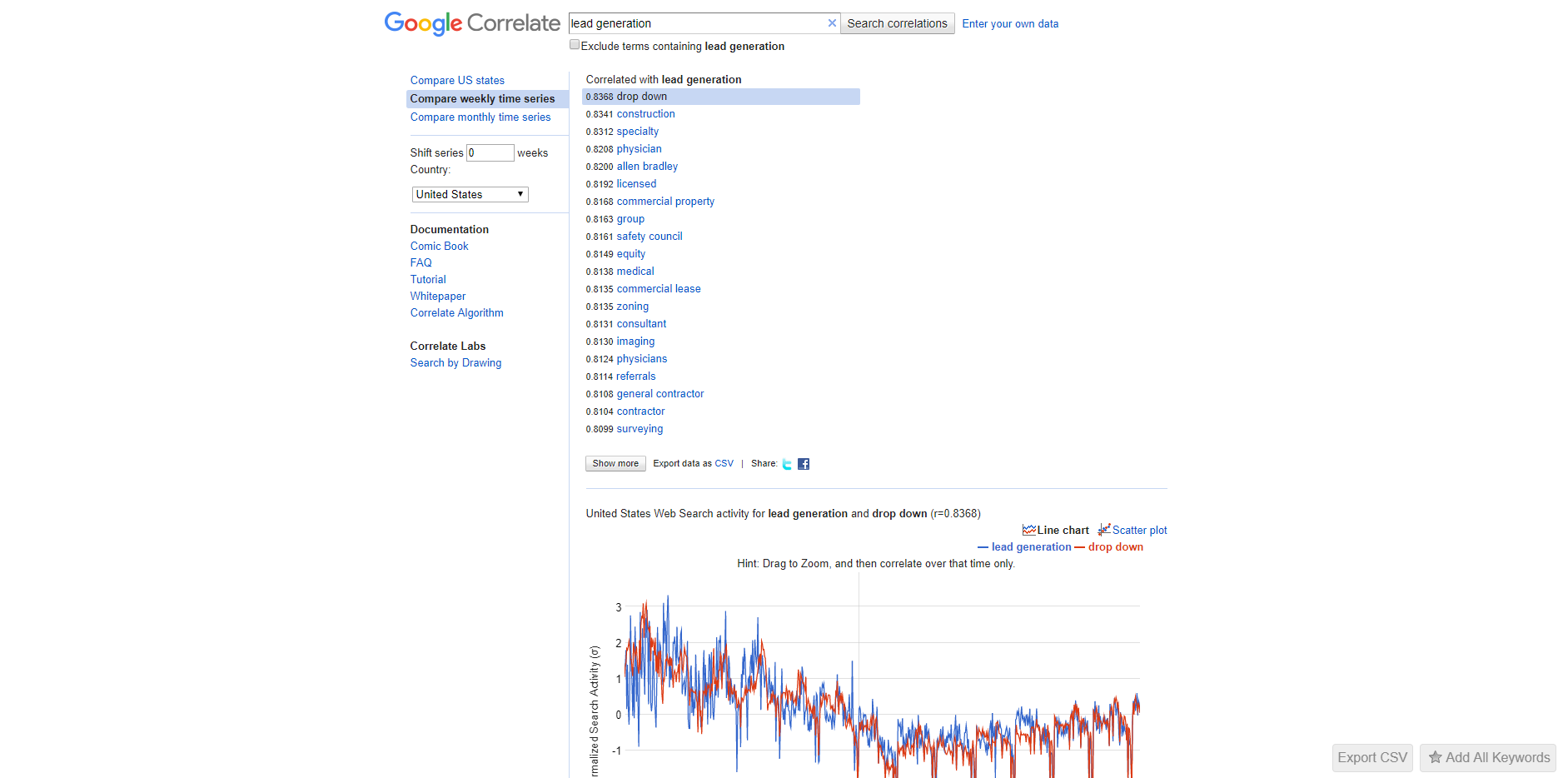Select the commercial lease correlation result
Viewport: 1568px width, 778px height.
pos(659,289)
